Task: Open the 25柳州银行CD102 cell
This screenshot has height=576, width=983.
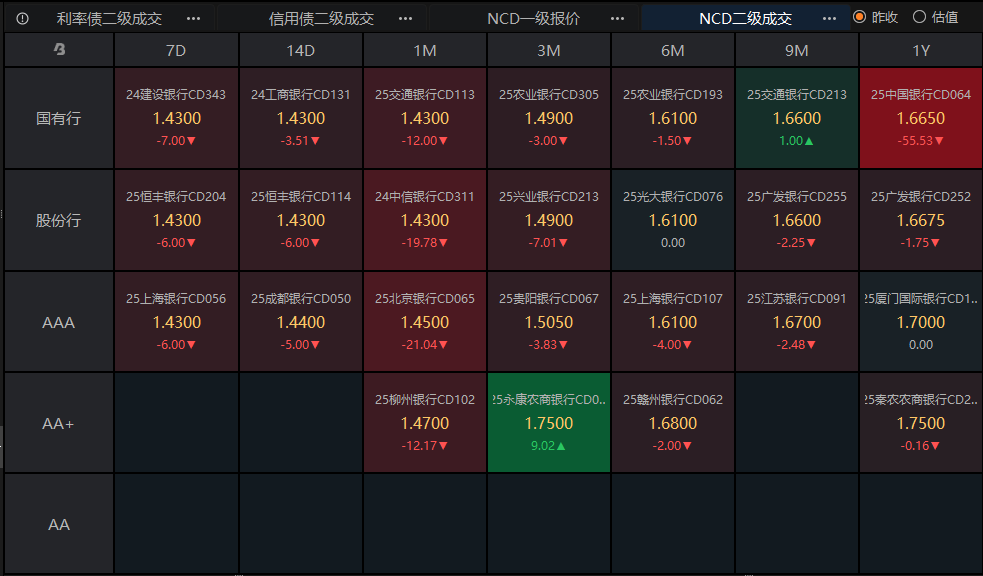Action: coord(424,423)
